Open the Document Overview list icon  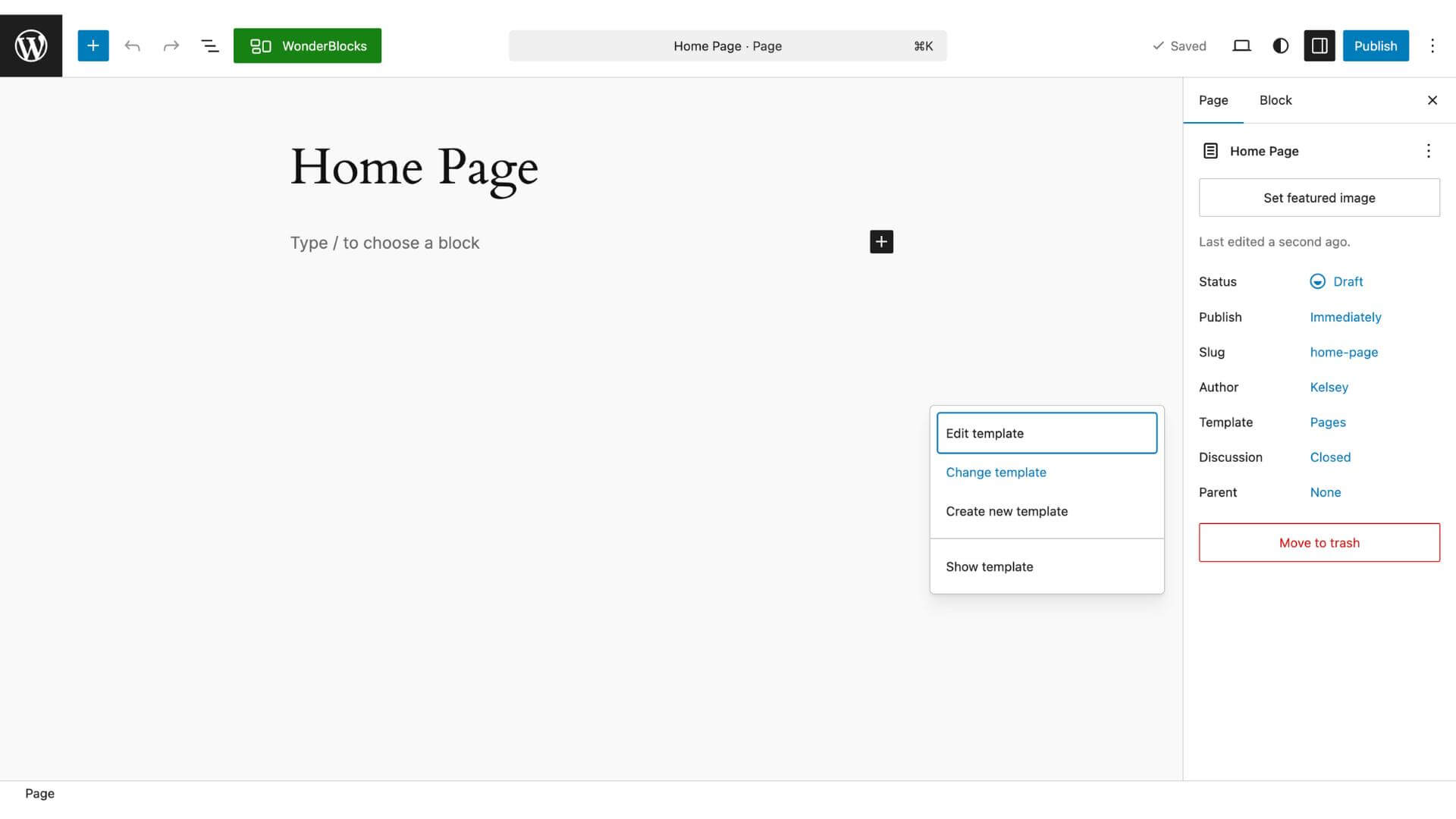tap(210, 45)
